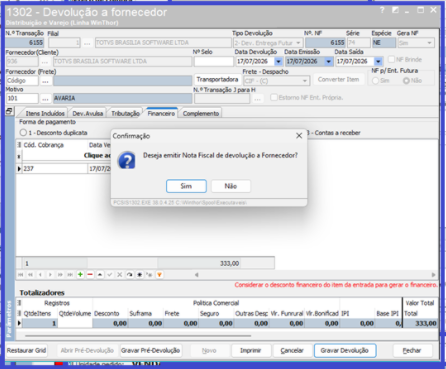Screen dimensions: 446x369
Task: Open N.º Transação J para H lookup ellipsis
Action: 257,99
